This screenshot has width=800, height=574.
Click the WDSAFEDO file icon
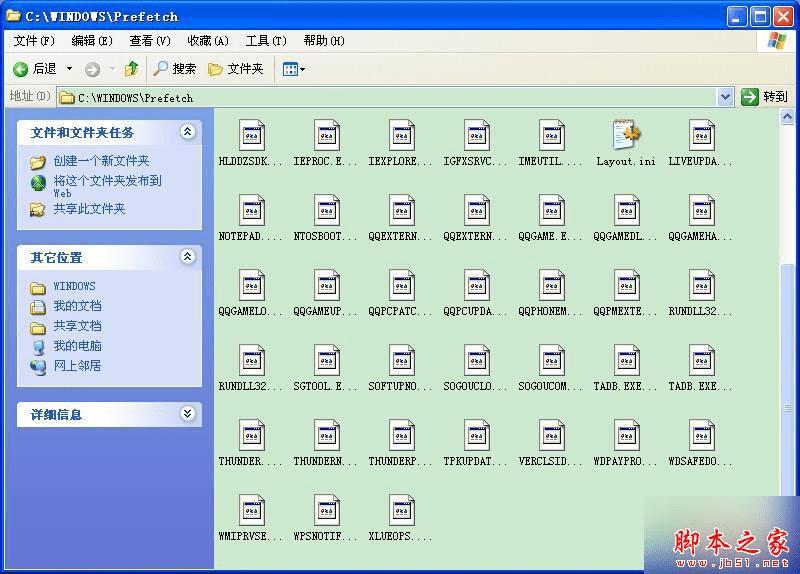(x=702, y=435)
